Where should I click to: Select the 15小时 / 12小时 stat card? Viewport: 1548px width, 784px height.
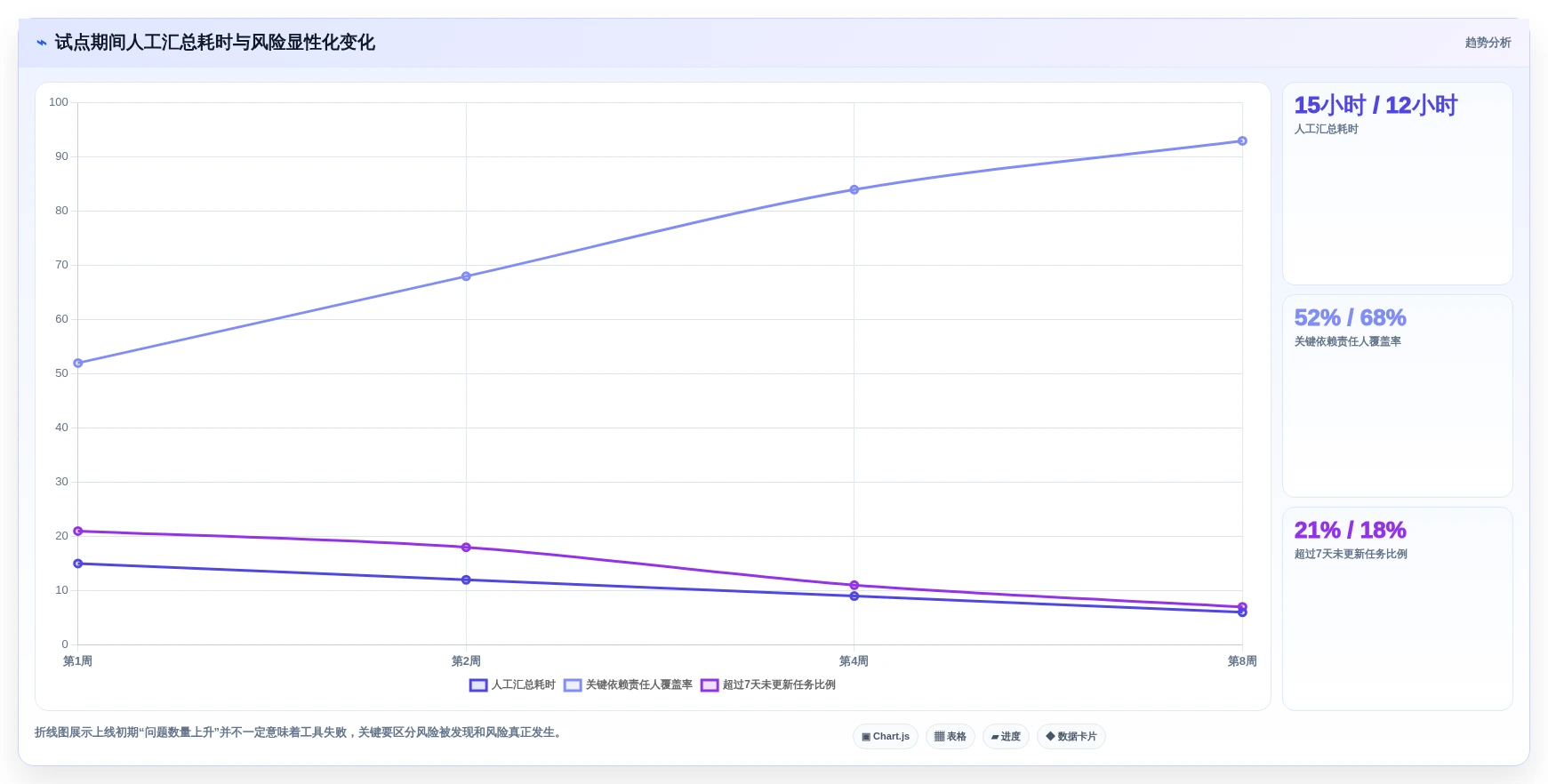pos(1398,184)
